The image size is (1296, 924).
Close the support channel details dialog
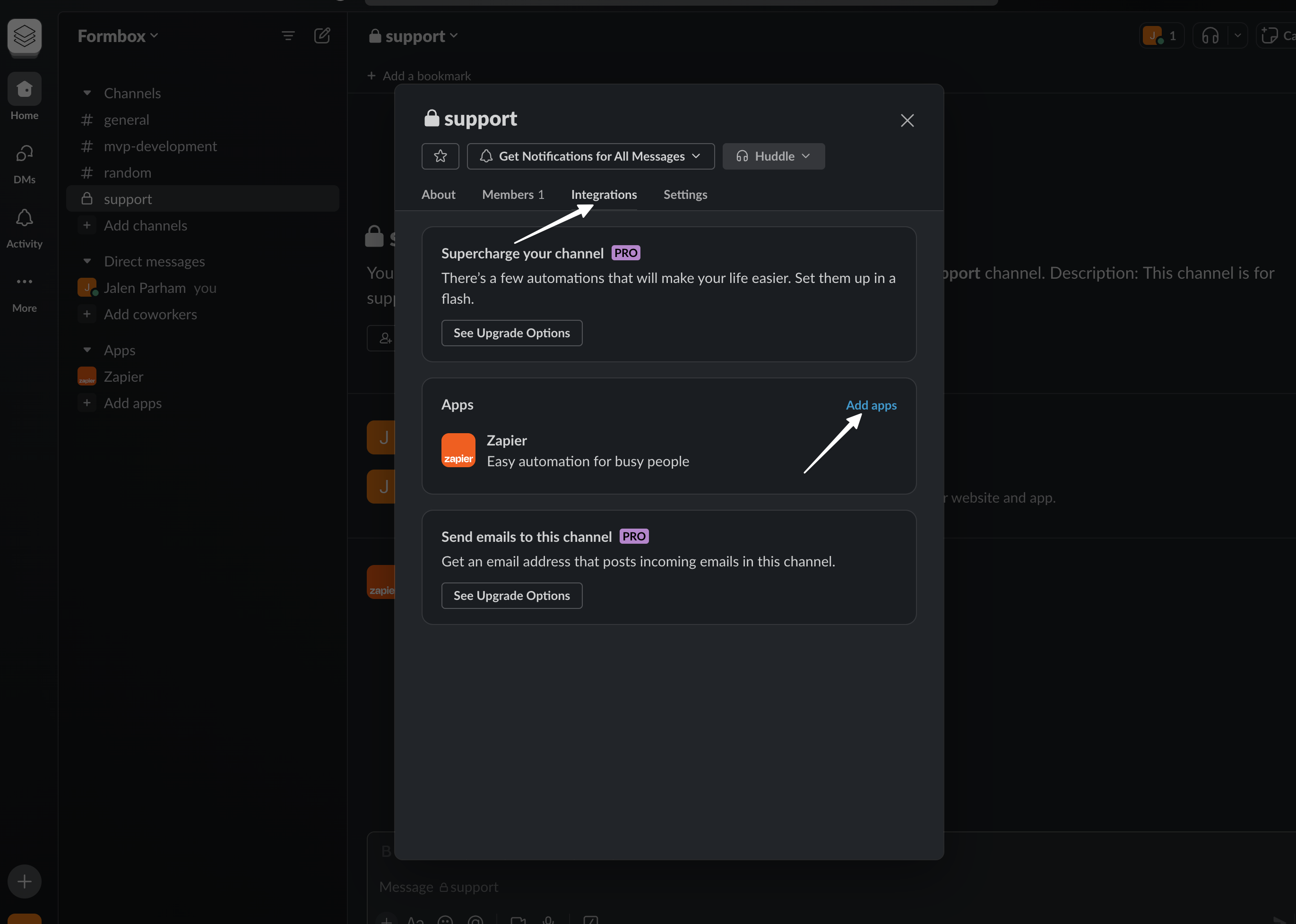[x=907, y=120]
